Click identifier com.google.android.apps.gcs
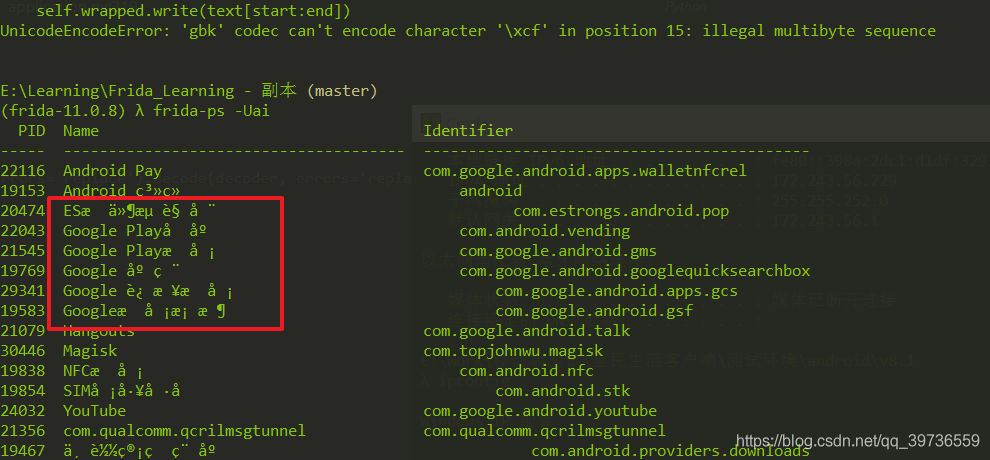 616,291
